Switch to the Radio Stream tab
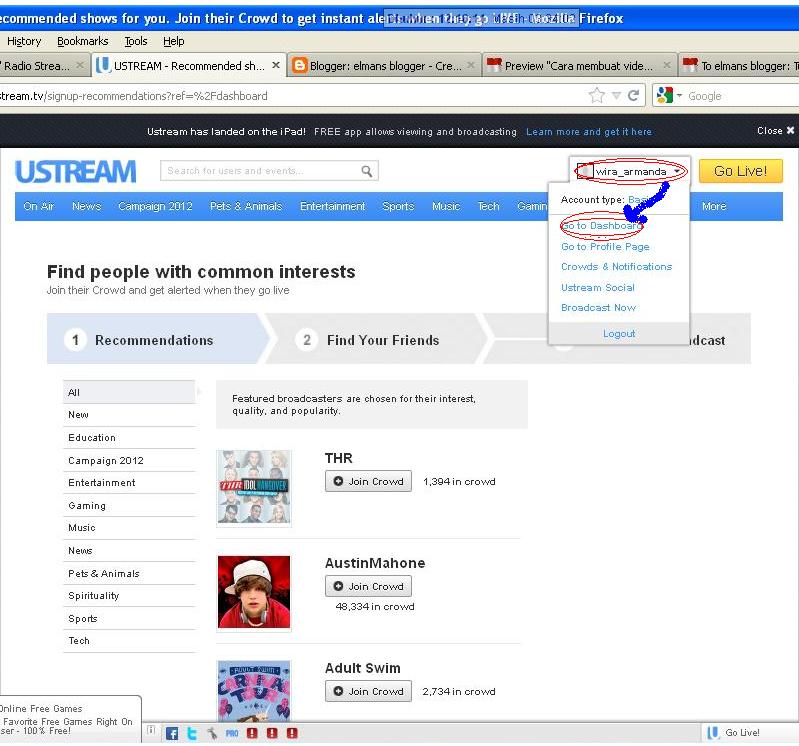This screenshot has height=746, width=799. 43,65
